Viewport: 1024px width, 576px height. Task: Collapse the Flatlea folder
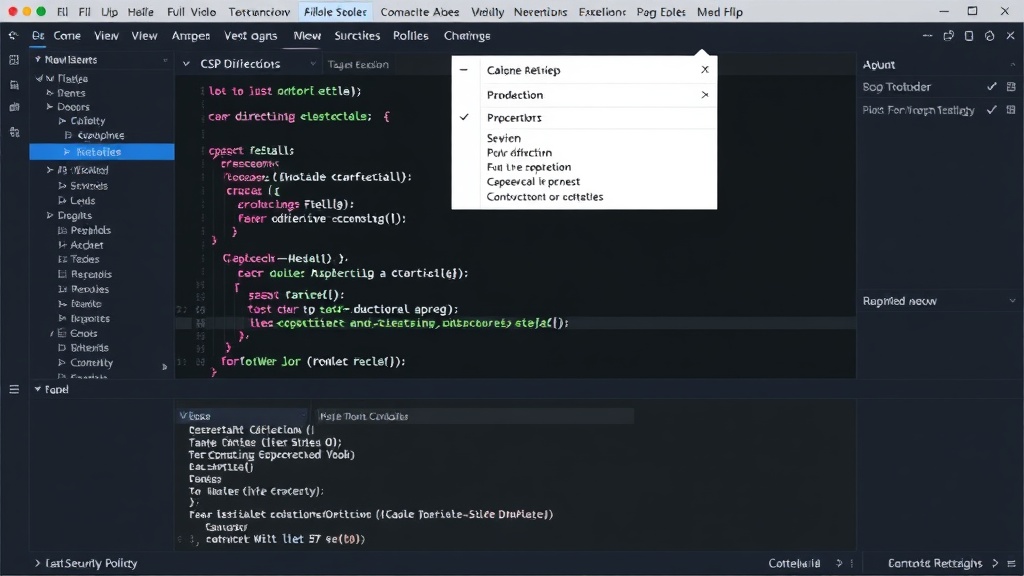point(40,78)
